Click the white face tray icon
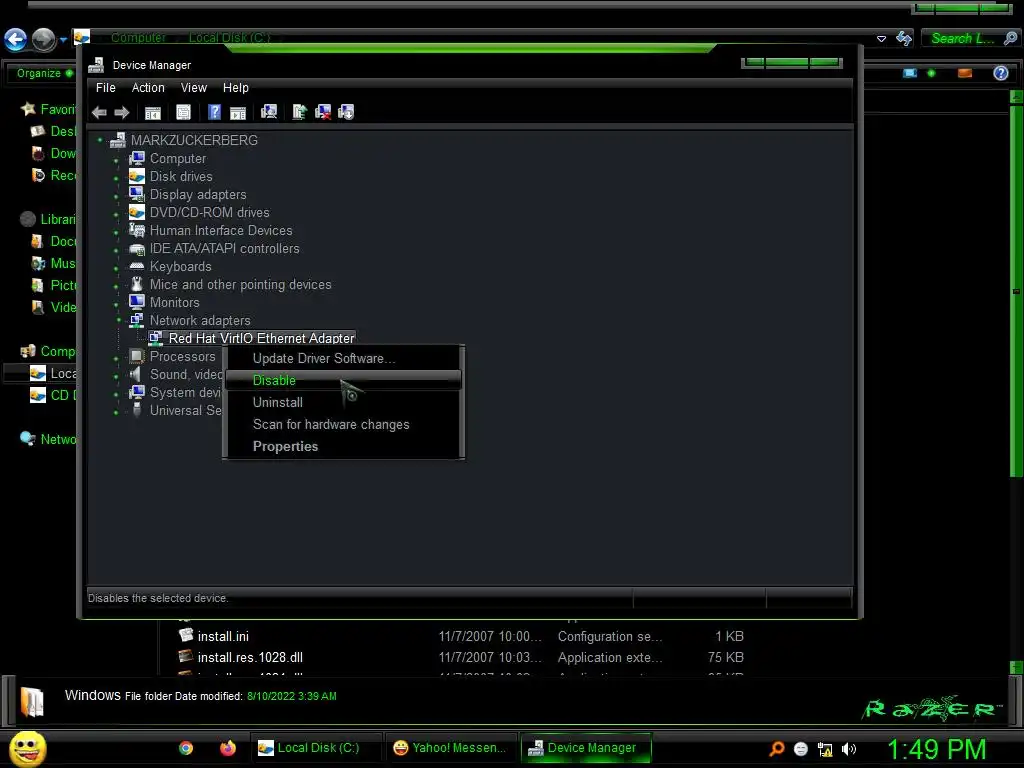This screenshot has height=768, width=1024. tap(801, 749)
